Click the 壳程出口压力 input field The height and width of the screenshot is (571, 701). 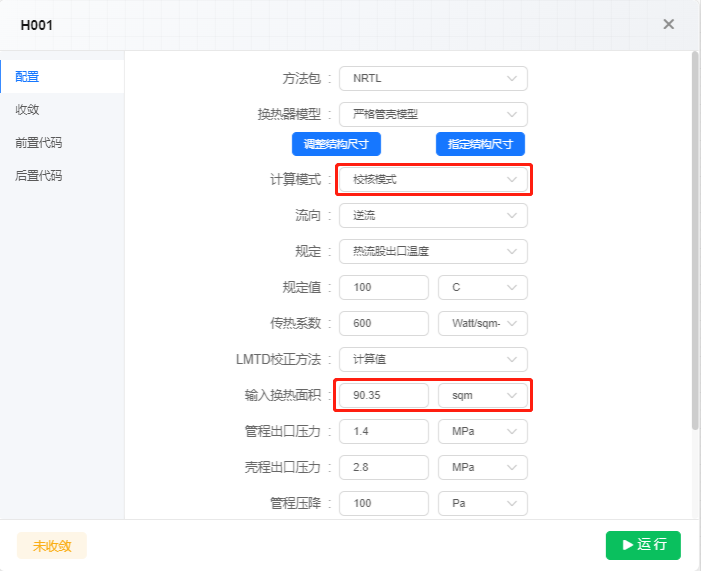tap(384, 467)
